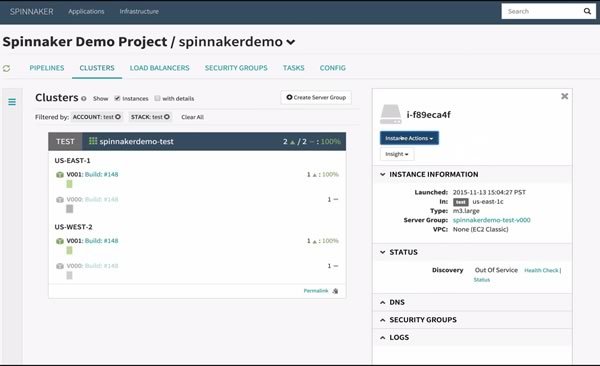The image size is (600, 366).
Task: Click the TEST account label
Action: coord(65,142)
